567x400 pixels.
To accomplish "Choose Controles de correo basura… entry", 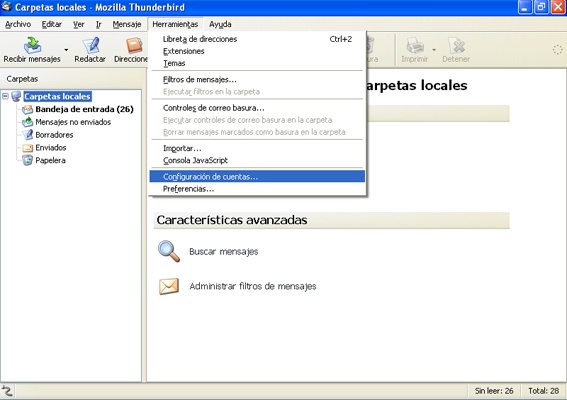I will point(257,108).
